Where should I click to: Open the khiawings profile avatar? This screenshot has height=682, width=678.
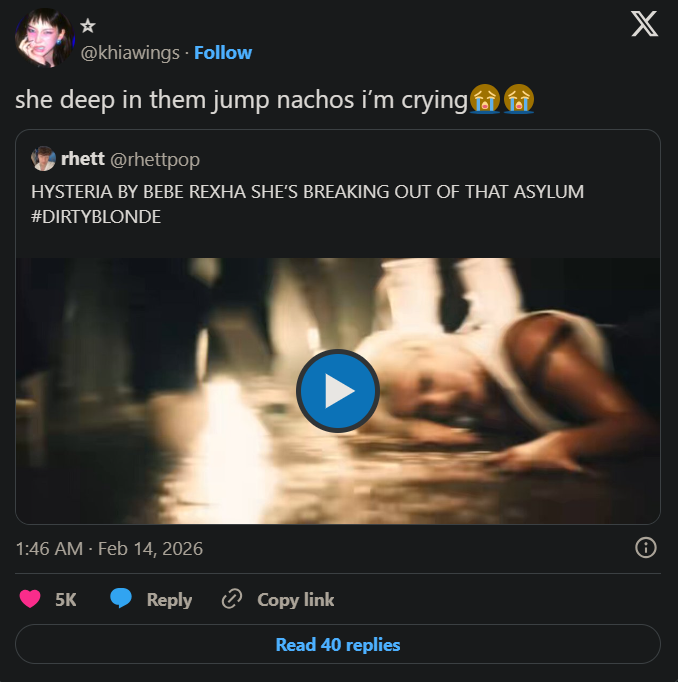click(x=42, y=38)
